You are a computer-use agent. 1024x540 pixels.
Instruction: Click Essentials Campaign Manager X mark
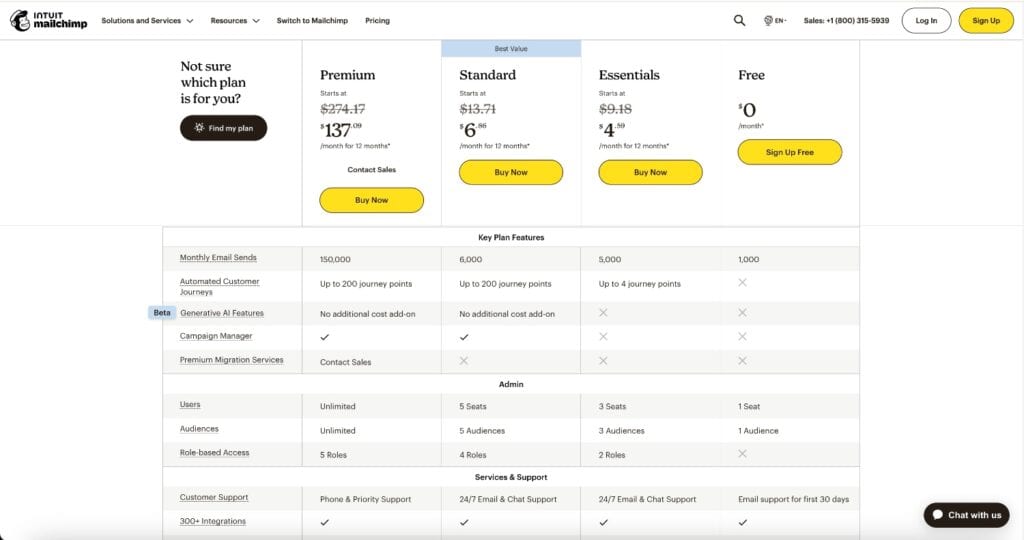pyautogui.click(x=603, y=336)
